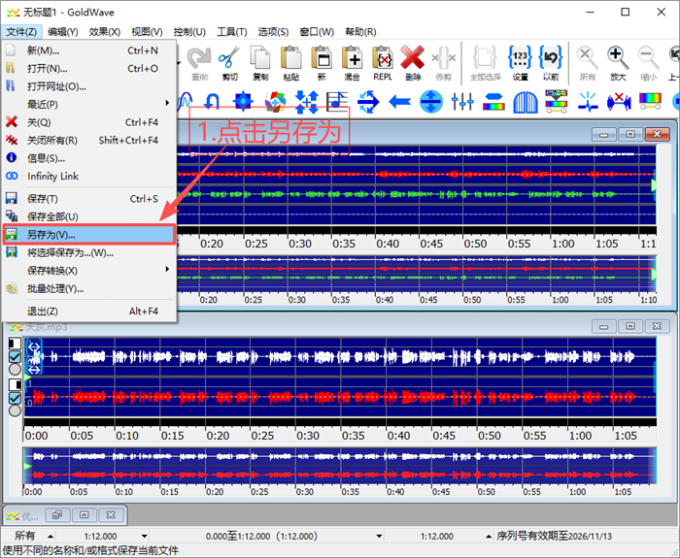
Task: Click the blue circle up-down arrows icon
Action: (x=431, y=102)
